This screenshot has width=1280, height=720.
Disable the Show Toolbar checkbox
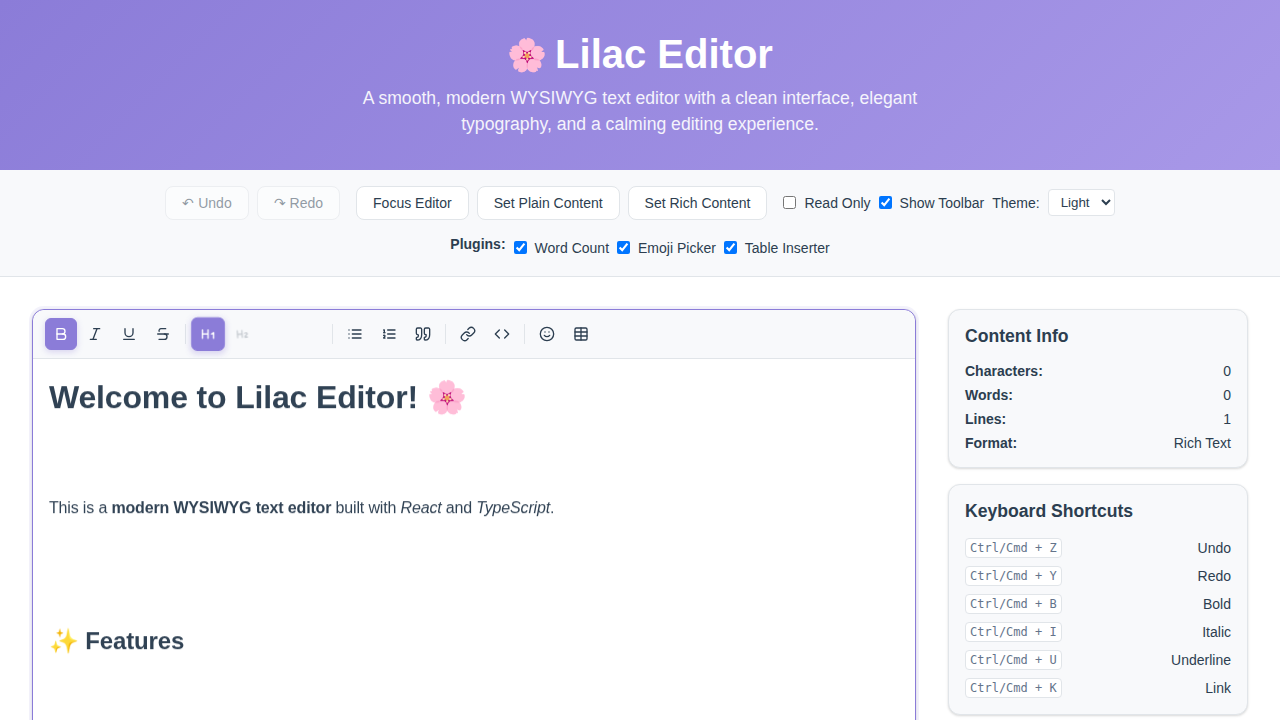click(x=885, y=202)
